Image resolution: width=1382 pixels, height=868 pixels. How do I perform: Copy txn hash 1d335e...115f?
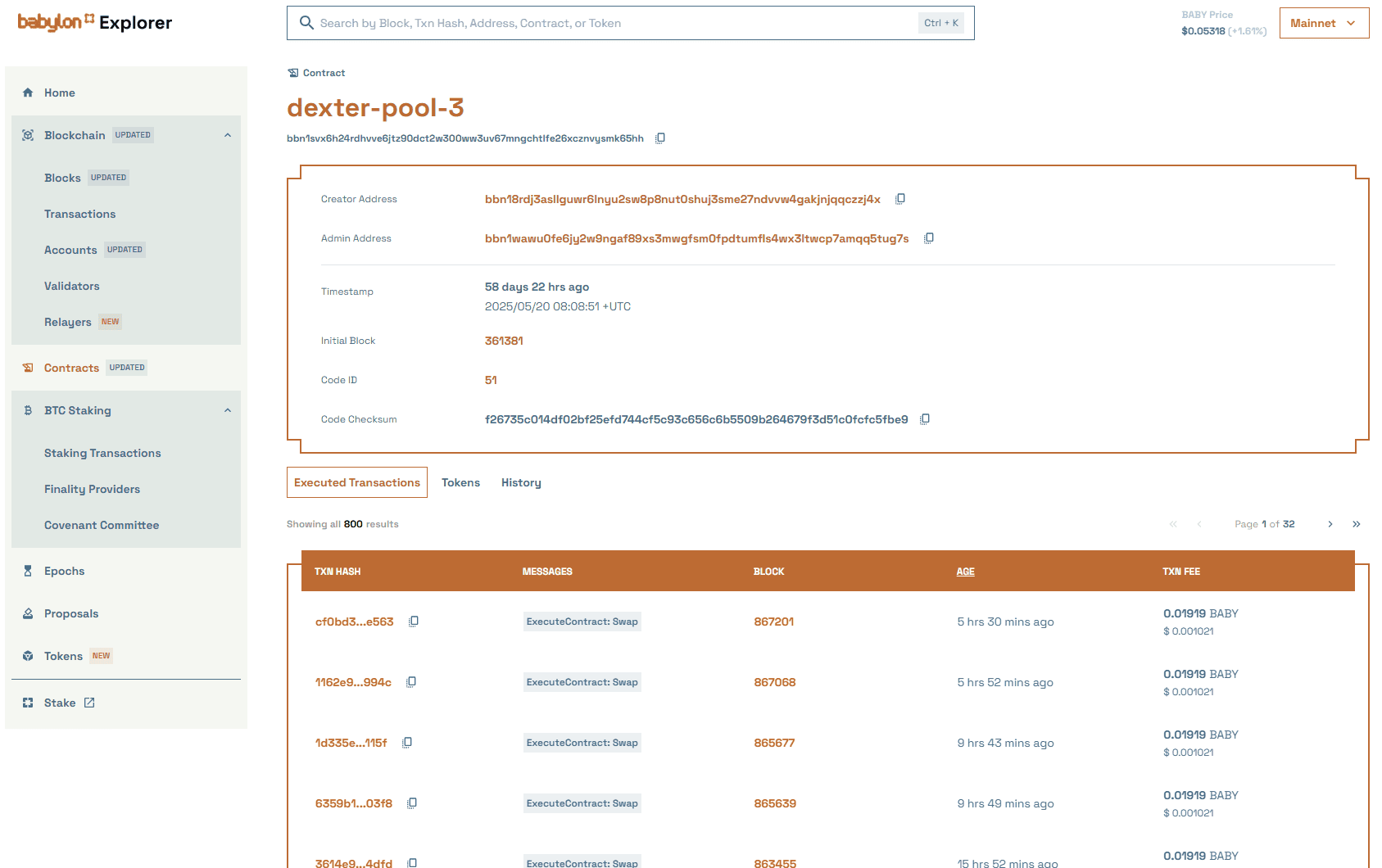[x=407, y=743]
